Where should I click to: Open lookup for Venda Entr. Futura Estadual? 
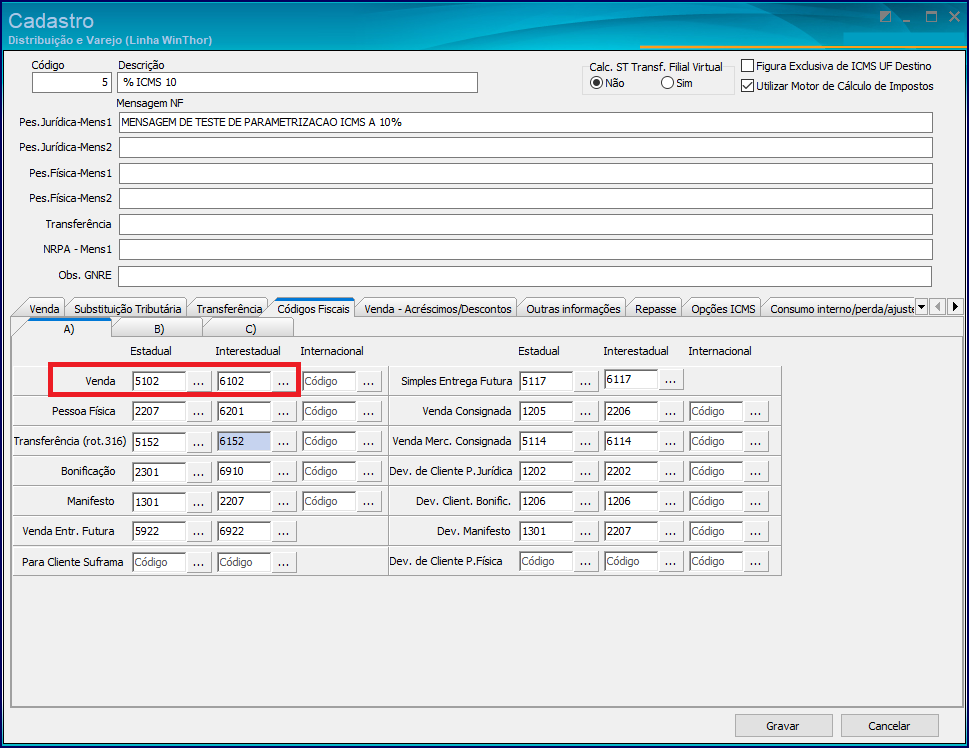point(198,532)
